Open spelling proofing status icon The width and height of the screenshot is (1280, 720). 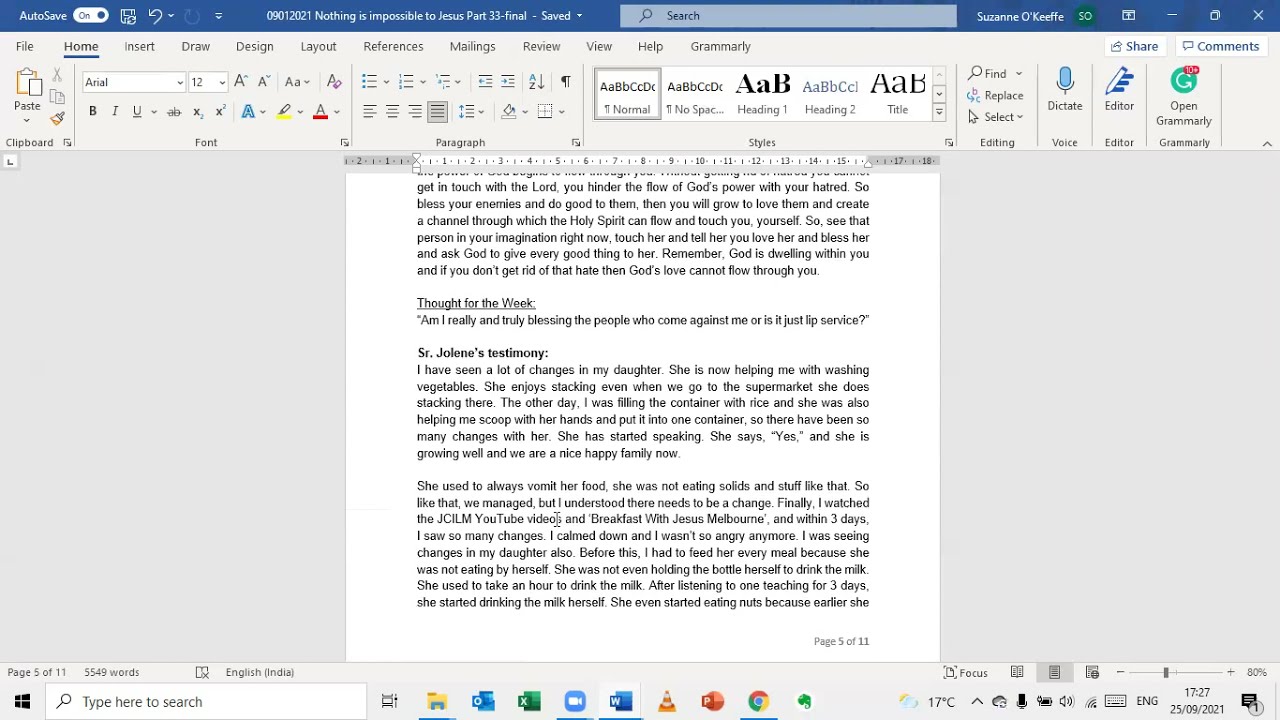click(x=202, y=672)
